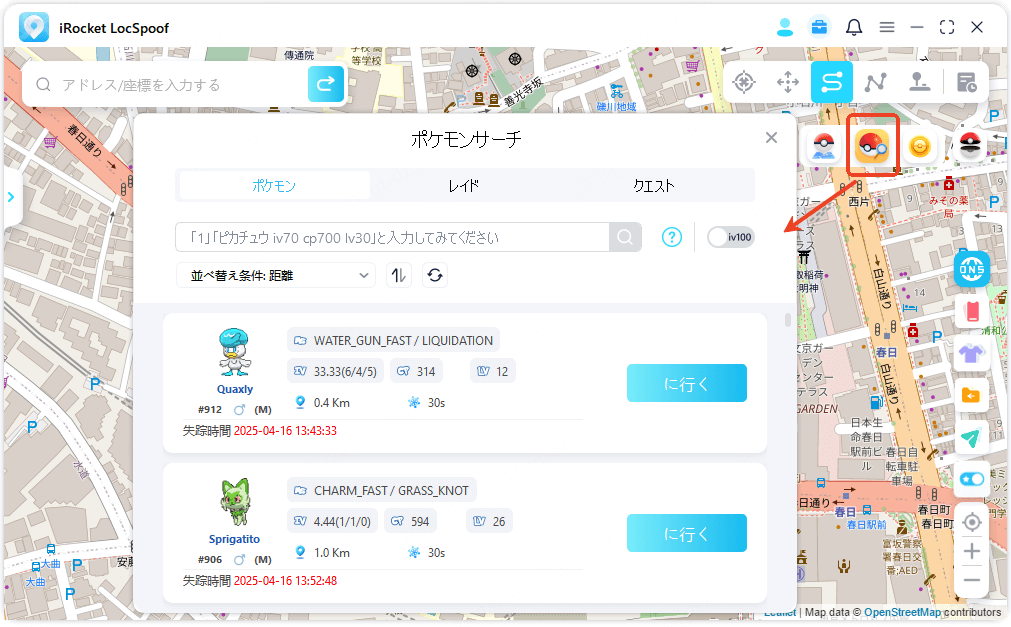Screen dimensions: 1011x627
Task: Click Quaxly despawn time 2025-04-16 13:43:33
Action: coord(285,431)
